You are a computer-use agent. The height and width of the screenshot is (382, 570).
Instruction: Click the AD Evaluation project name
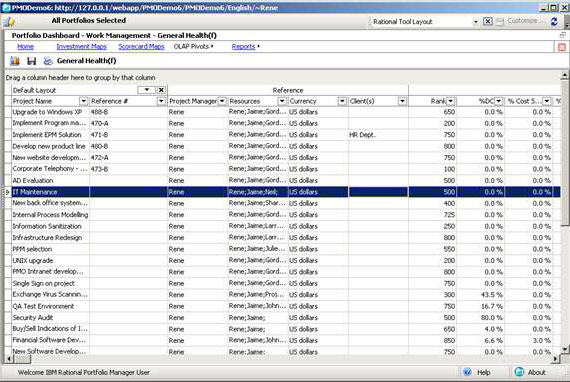pos(33,181)
